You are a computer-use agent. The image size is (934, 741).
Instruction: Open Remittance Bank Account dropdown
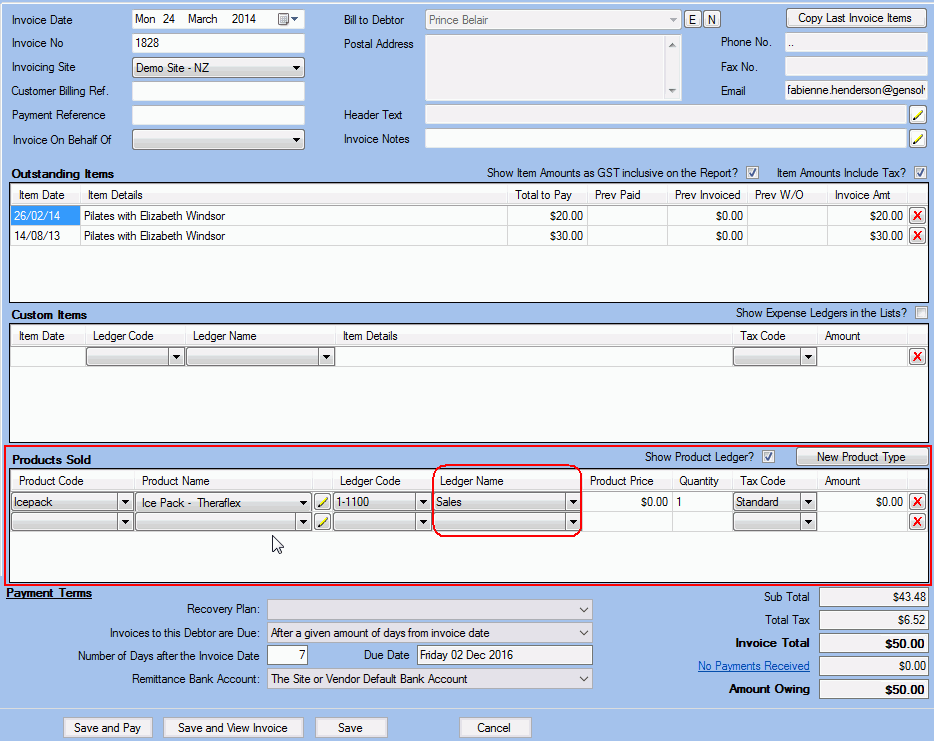(x=584, y=678)
